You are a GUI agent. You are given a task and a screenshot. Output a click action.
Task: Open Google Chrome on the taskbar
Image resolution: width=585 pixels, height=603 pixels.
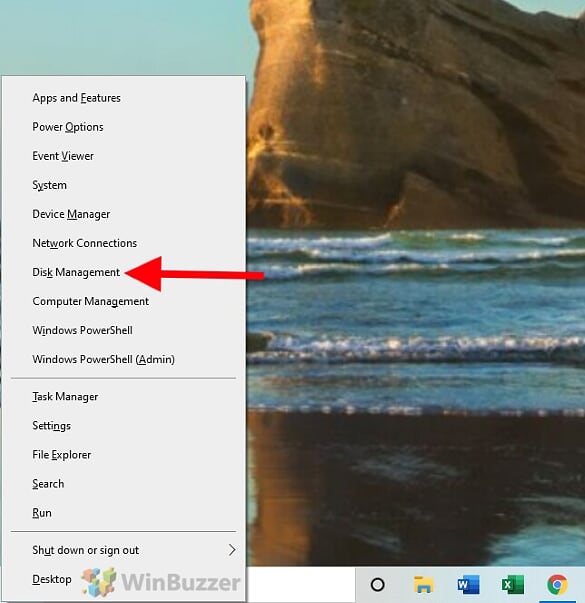coord(557,585)
